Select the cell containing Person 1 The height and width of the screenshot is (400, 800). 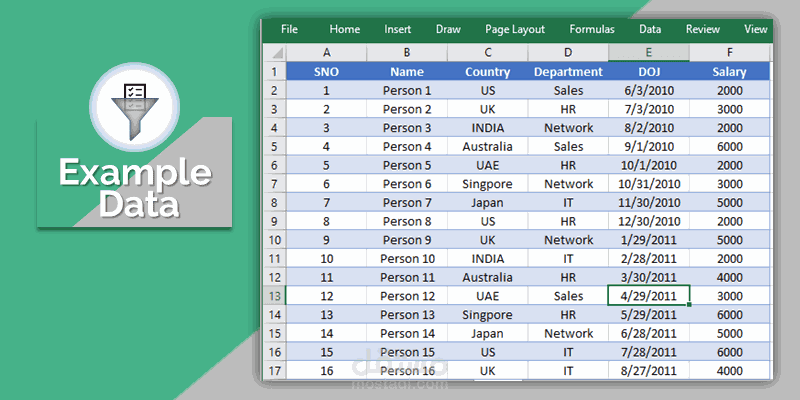point(407,91)
